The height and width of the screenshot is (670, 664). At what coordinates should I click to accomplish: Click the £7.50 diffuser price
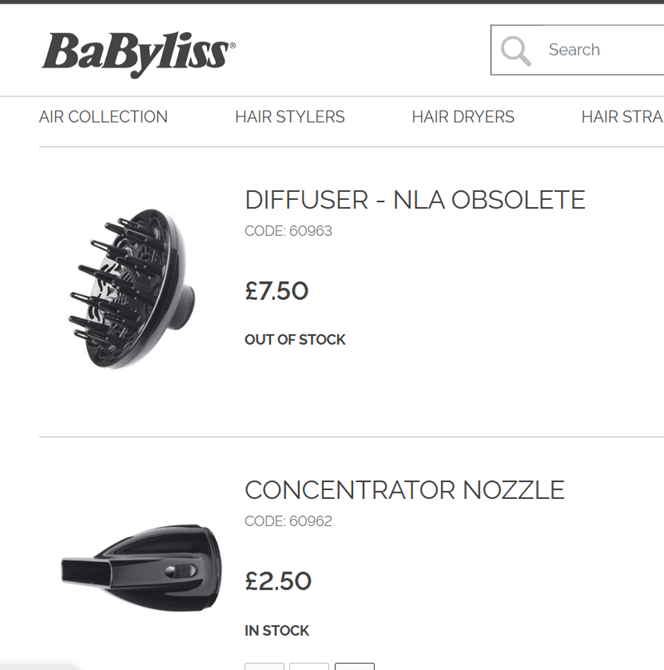point(276,291)
